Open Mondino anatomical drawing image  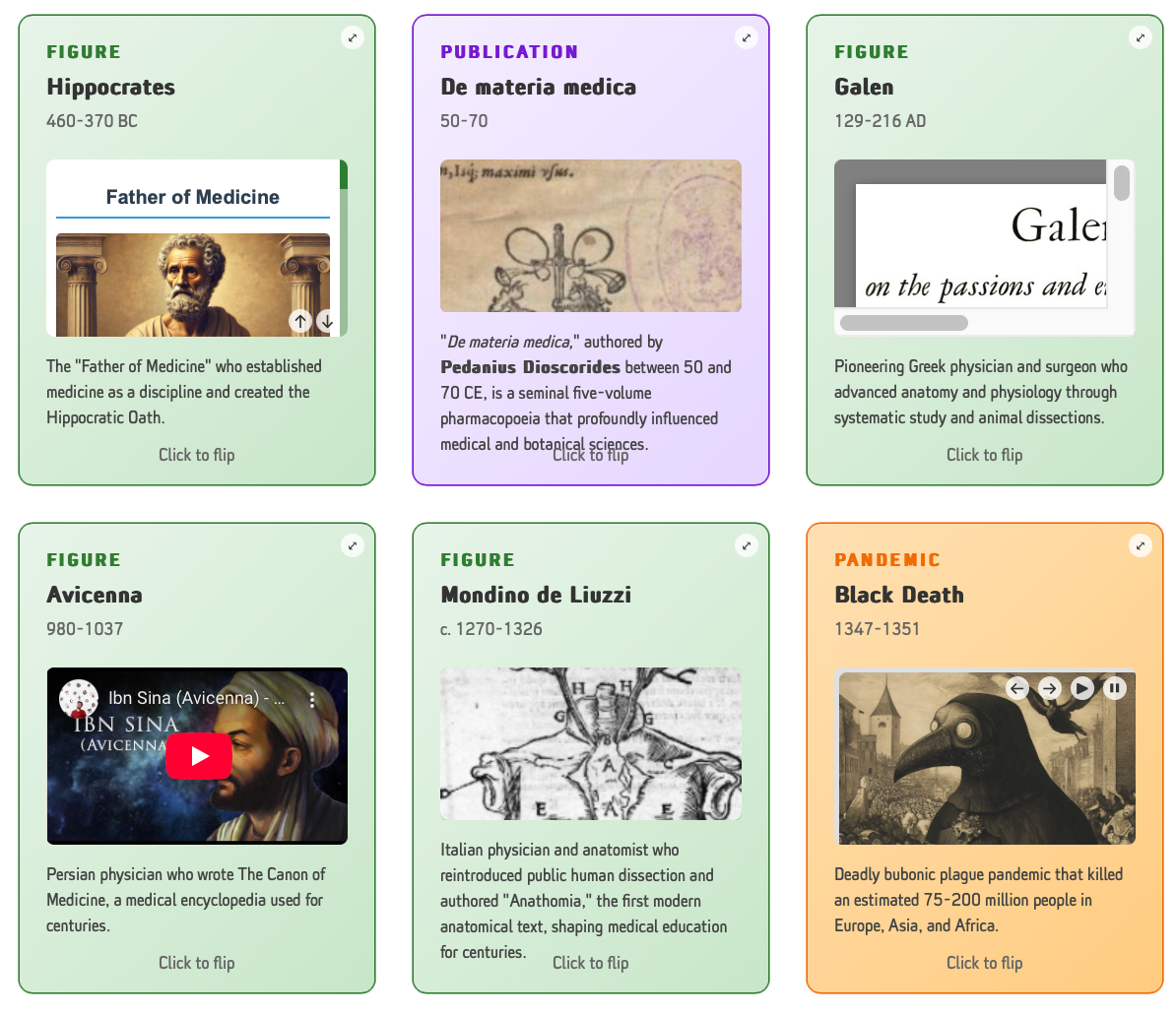point(590,743)
